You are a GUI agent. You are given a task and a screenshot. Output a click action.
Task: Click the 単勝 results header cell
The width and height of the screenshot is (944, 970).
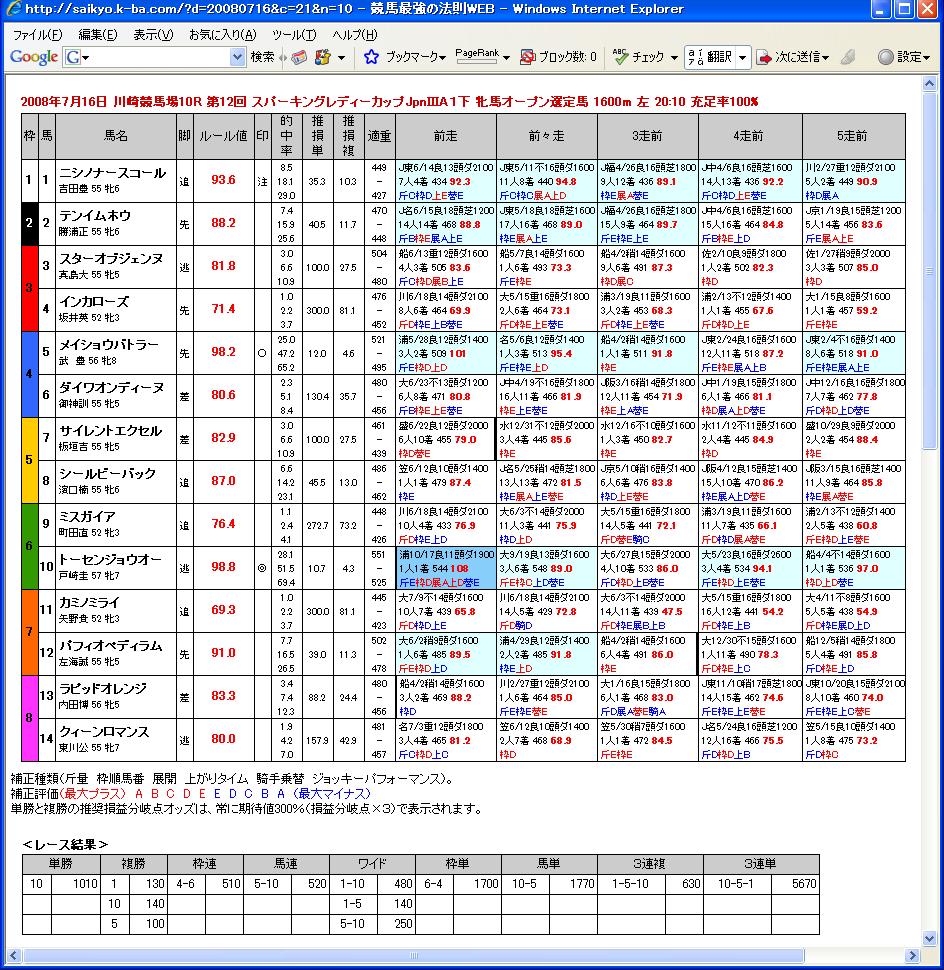[61, 864]
